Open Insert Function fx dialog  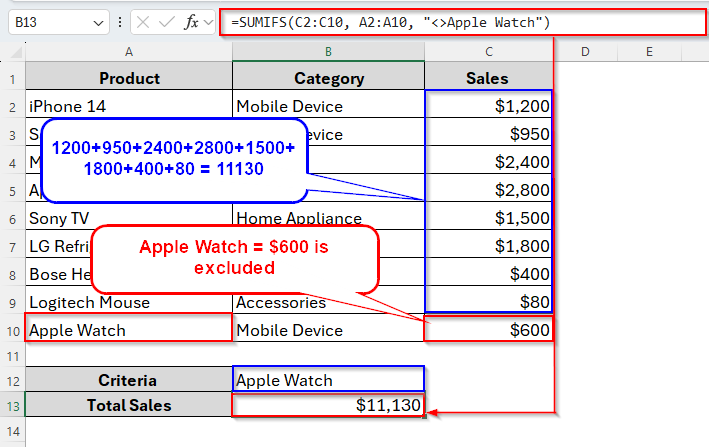click(x=191, y=22)
